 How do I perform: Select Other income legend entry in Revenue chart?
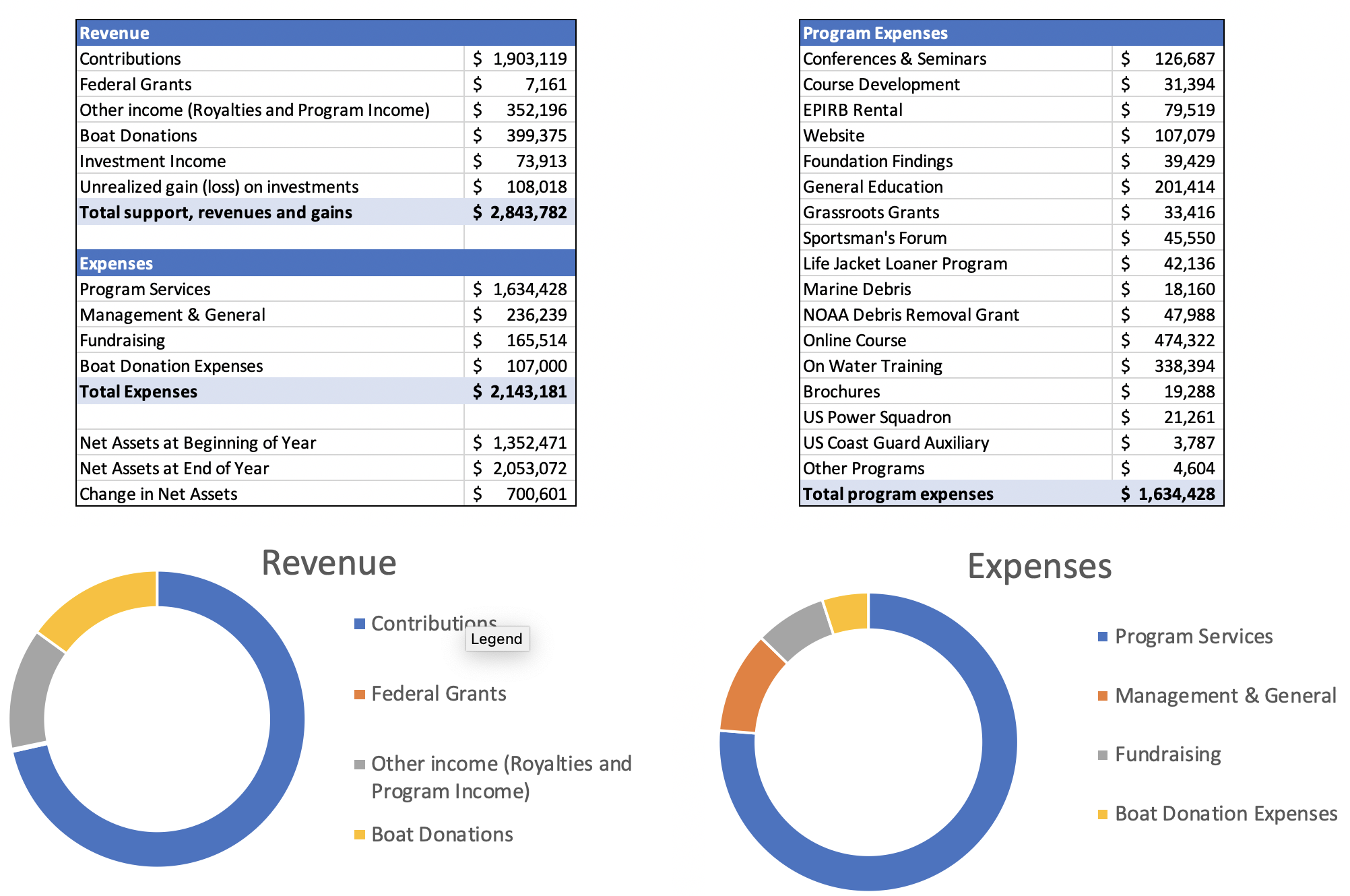[494, 777]
